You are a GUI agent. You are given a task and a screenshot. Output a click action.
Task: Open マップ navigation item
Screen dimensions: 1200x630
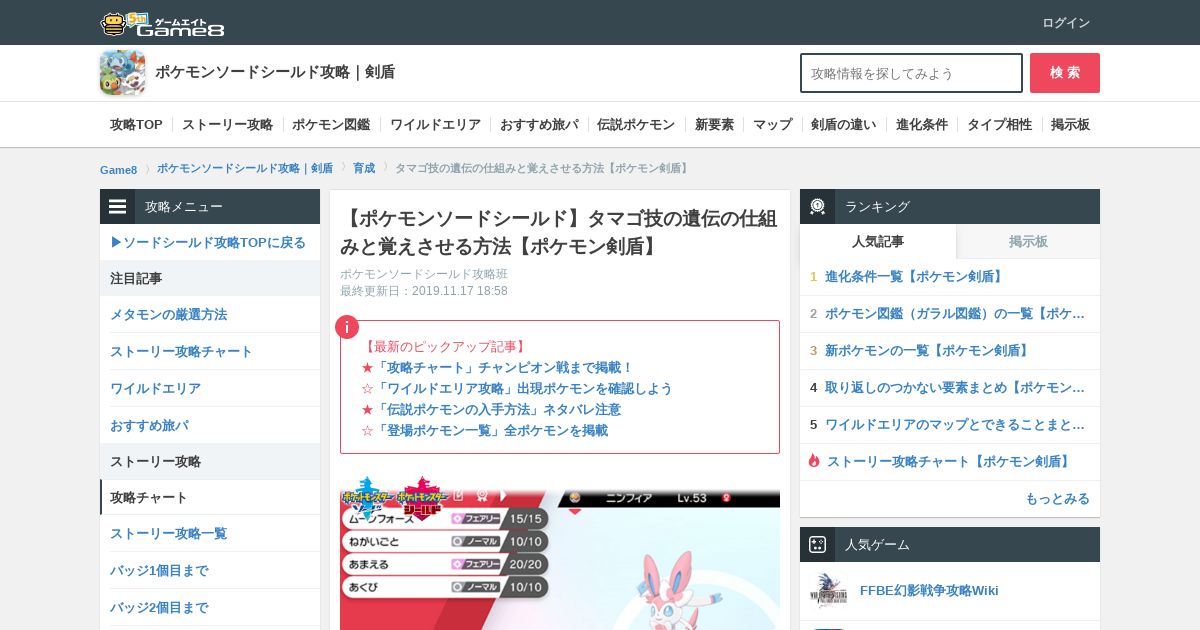[x=772, y=125]
